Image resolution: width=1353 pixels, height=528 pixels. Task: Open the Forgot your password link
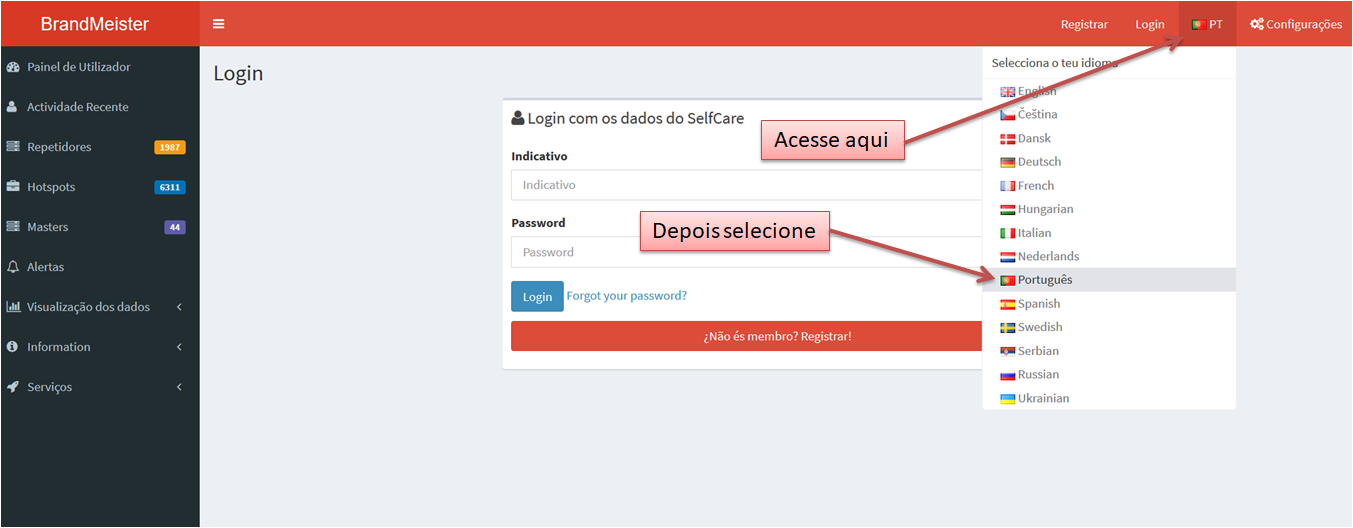(627, 296)
